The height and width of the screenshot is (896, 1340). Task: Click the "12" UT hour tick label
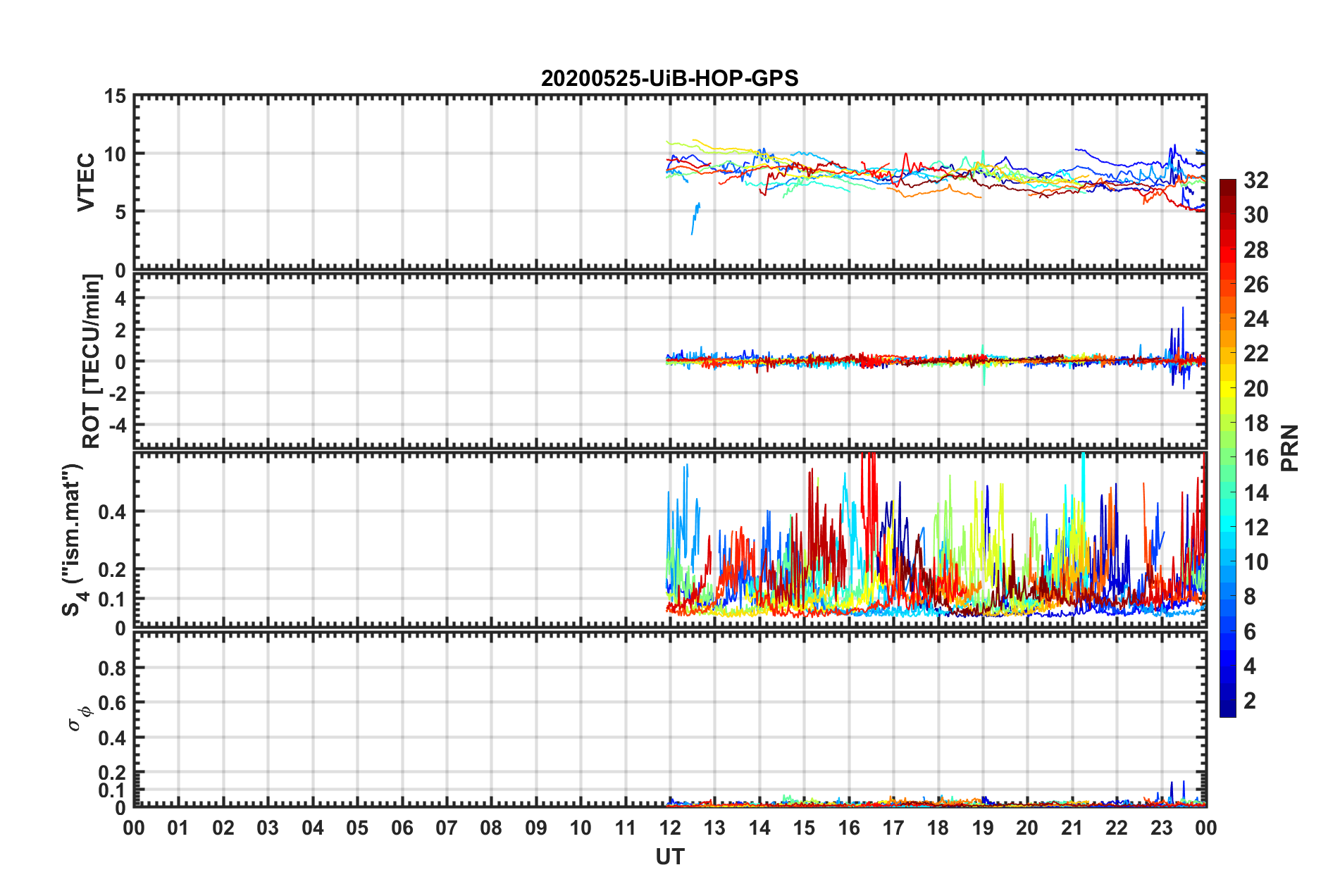point(670,828)
